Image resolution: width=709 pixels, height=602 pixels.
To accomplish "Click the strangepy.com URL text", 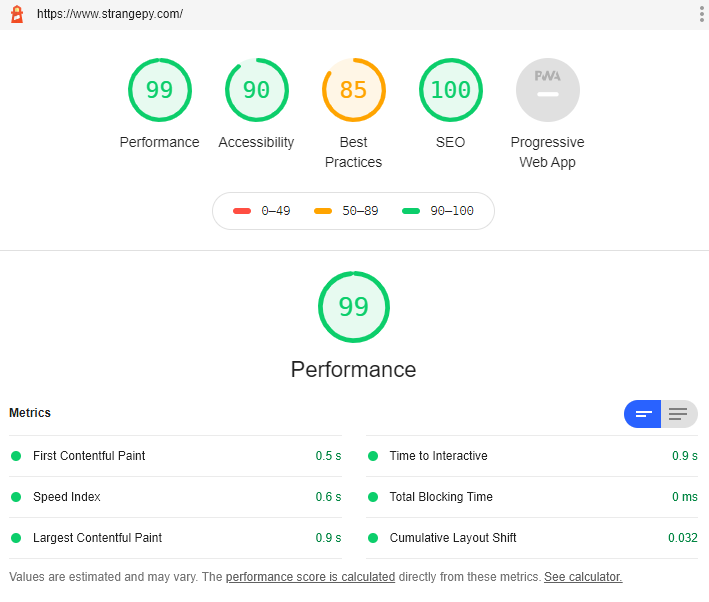I will pos(110,14).
